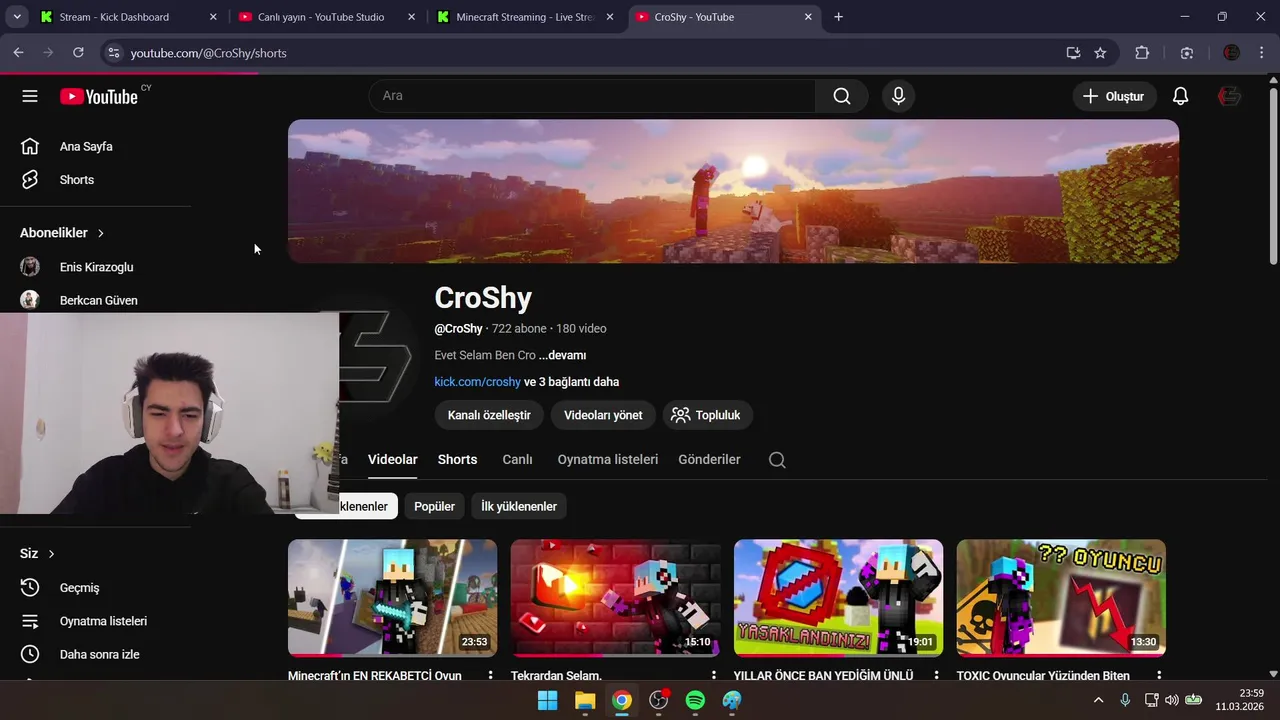Viewport: 1280px width, 720px height.
Task: Open the notifications bell
Action: pos(1180,96)
